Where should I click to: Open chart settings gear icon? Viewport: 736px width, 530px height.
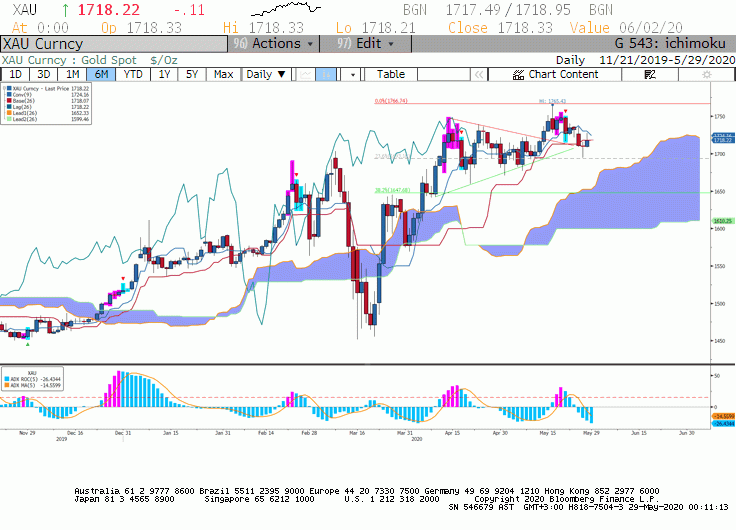click(x=706, y=75)
